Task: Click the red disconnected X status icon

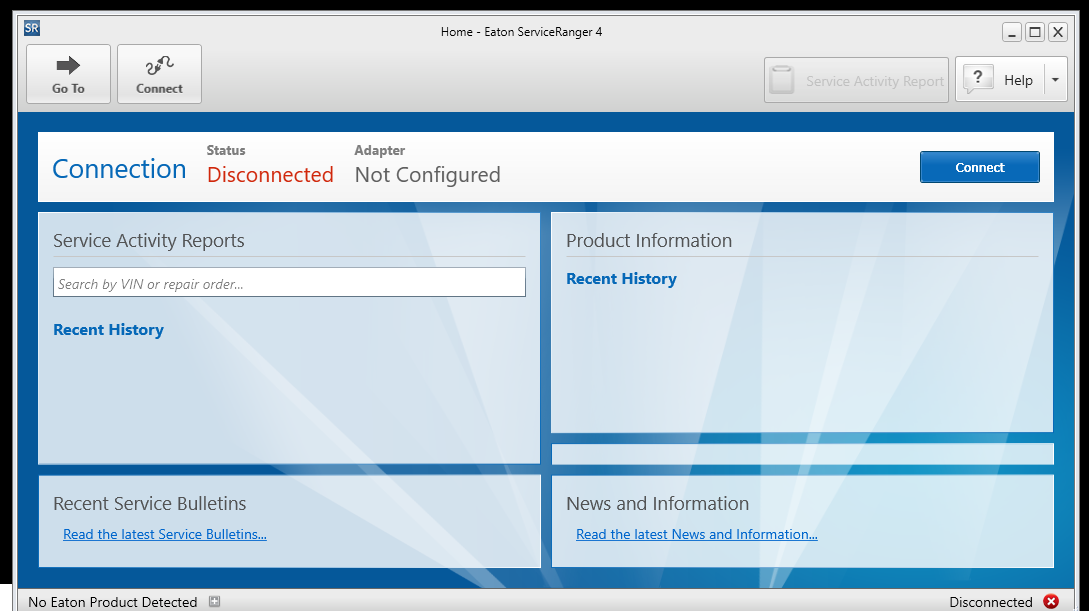Action: pyautogui.click(x=1051, y=601)
